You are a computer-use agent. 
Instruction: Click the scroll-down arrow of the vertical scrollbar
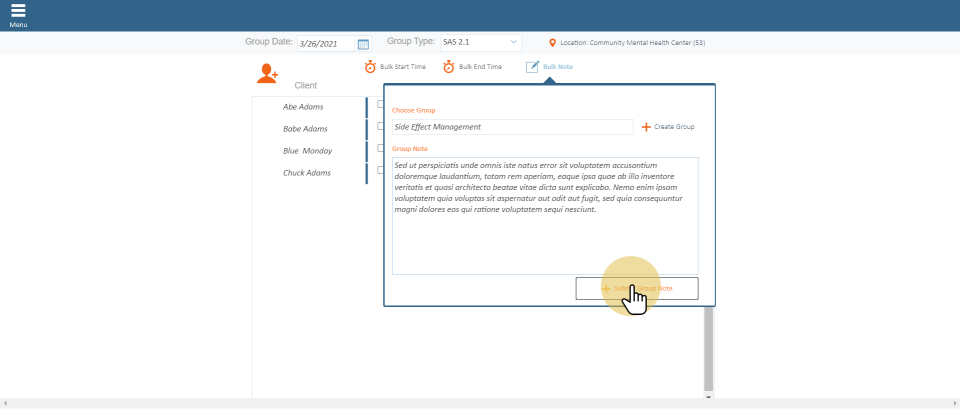(709, 397)
